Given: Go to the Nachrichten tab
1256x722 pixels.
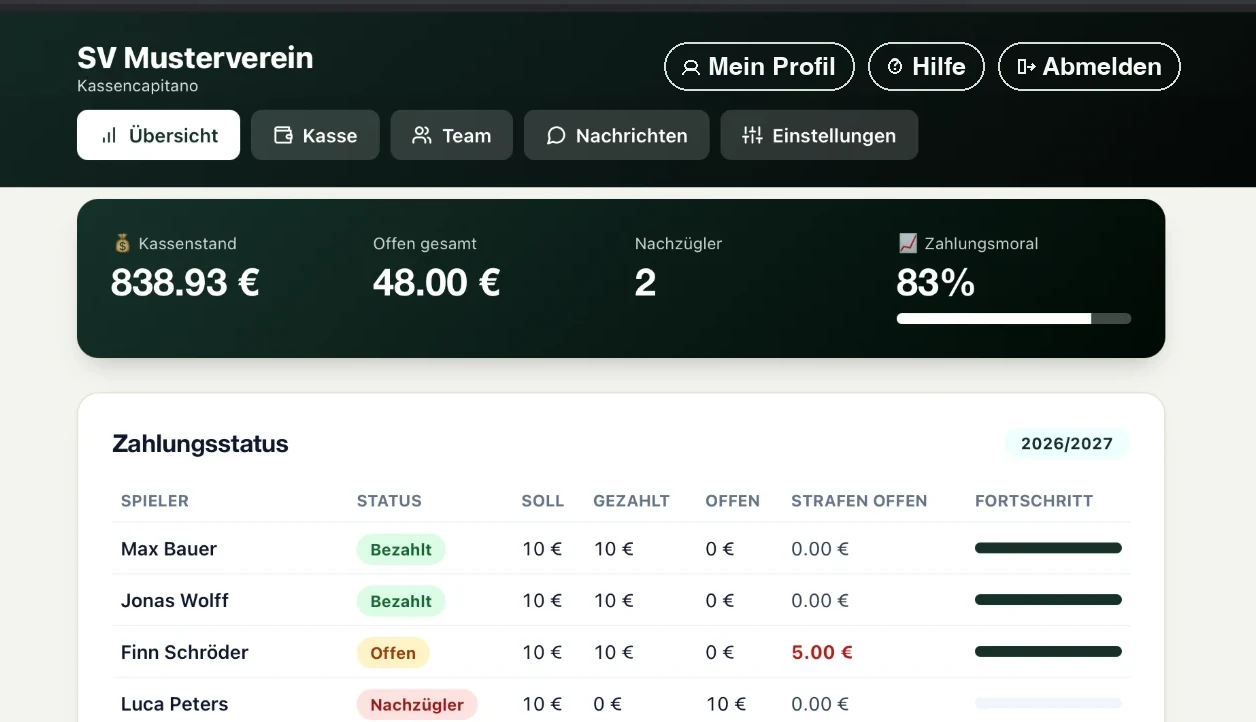Looking at the screenshot, I should 616,135.
